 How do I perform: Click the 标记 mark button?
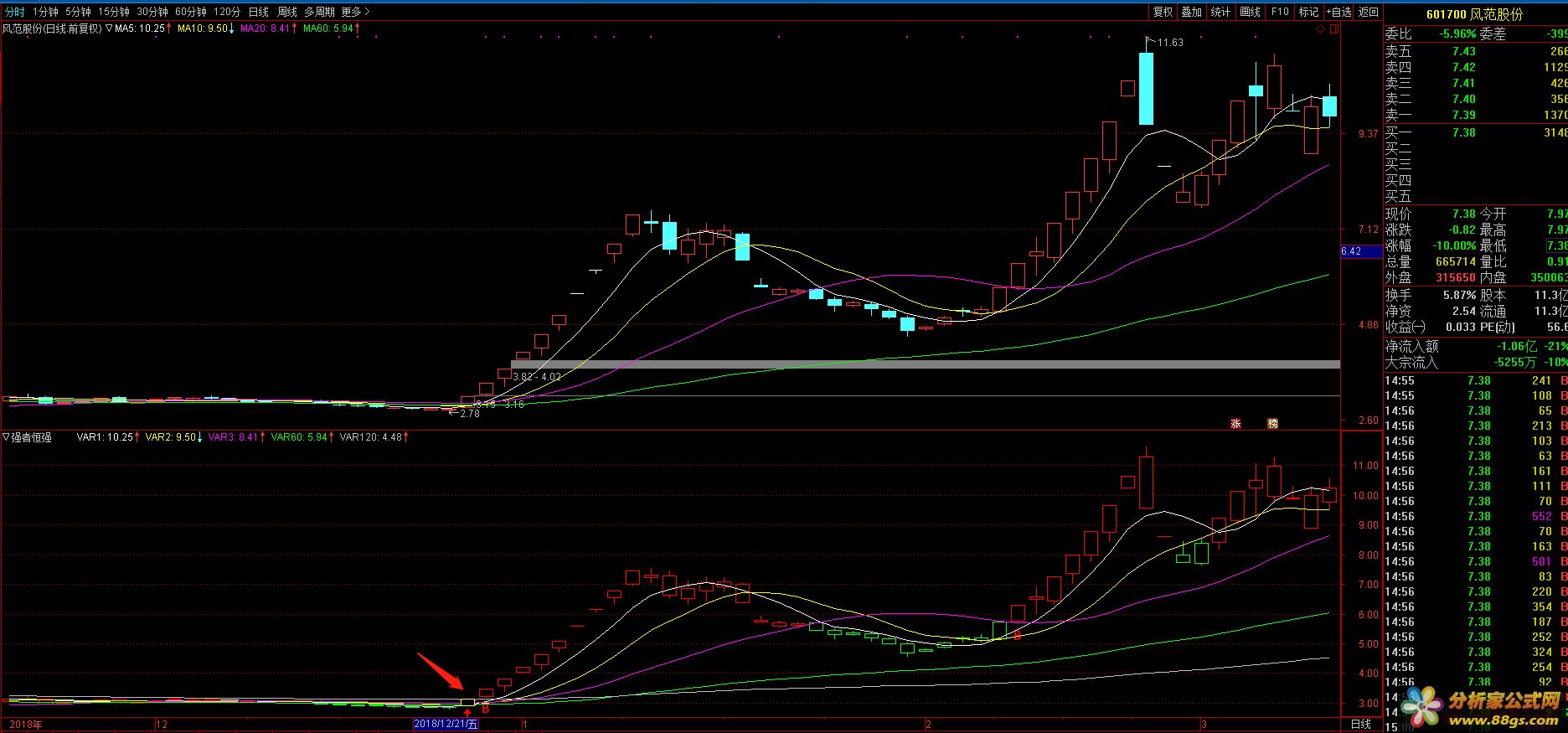pos(1308,12)
